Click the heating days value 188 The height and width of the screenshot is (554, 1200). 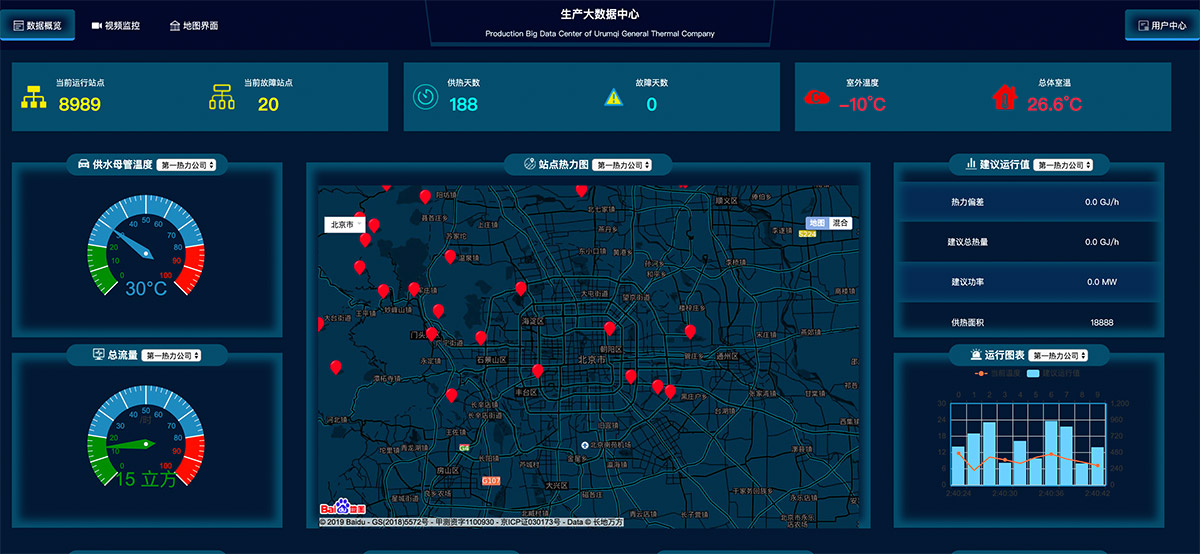pos(463,104)
